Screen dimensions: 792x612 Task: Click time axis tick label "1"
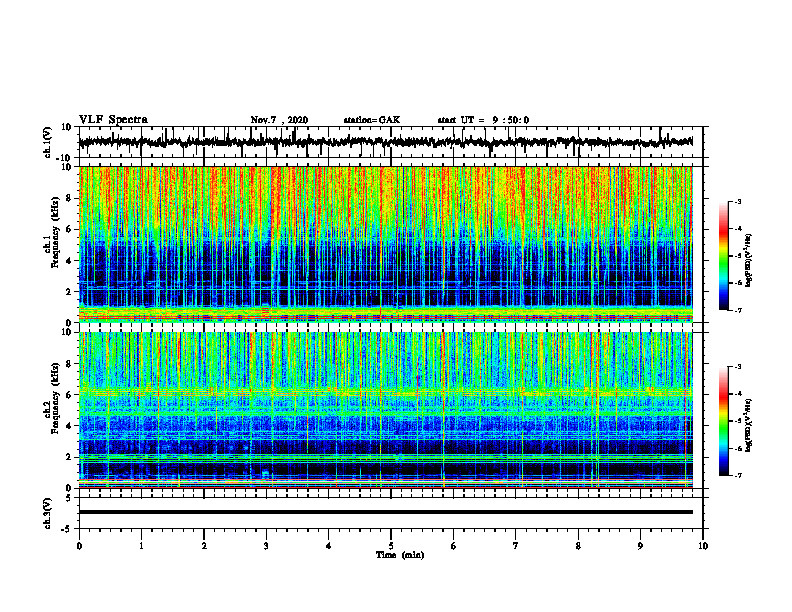(x=141, y=546)
